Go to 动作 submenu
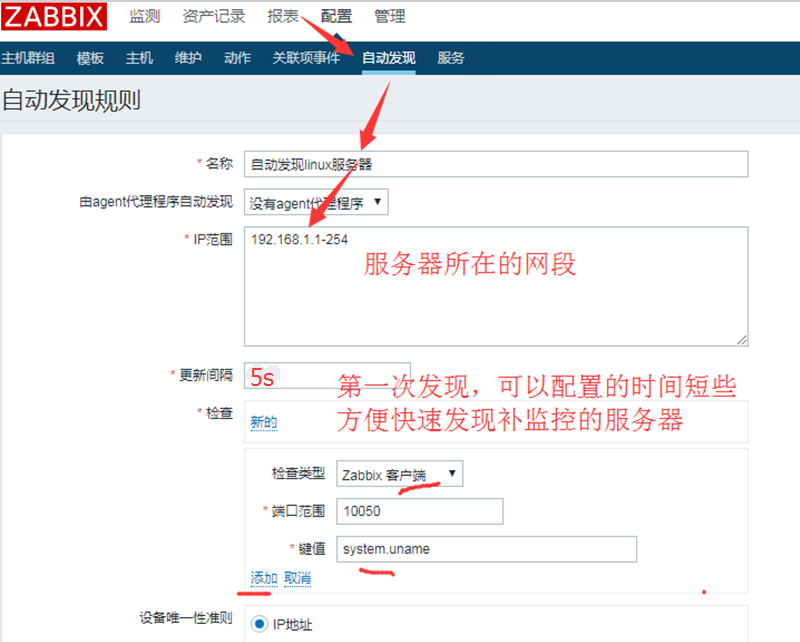The height and width of the screenshot is (642, 800). tap(237, 58)
